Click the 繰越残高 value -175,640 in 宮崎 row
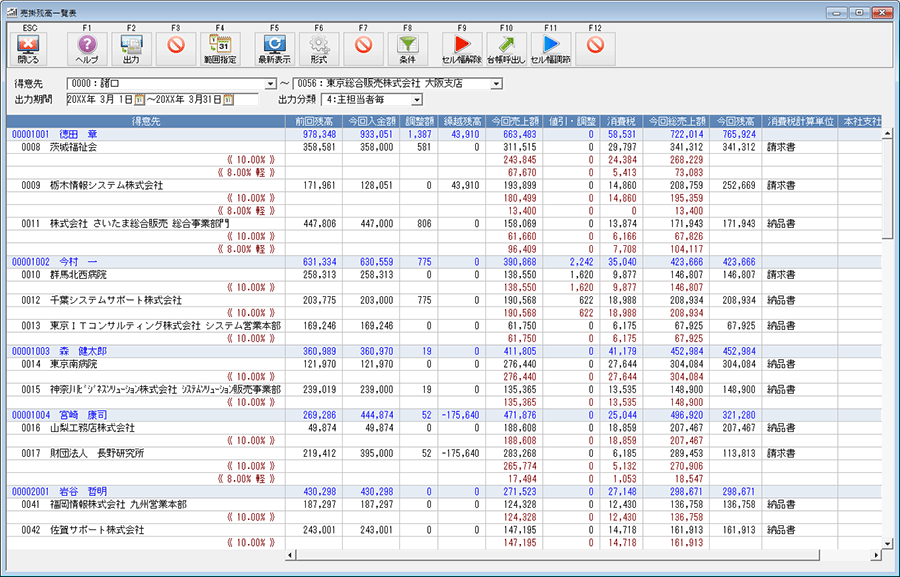900x577 pixels. [460, 415]
